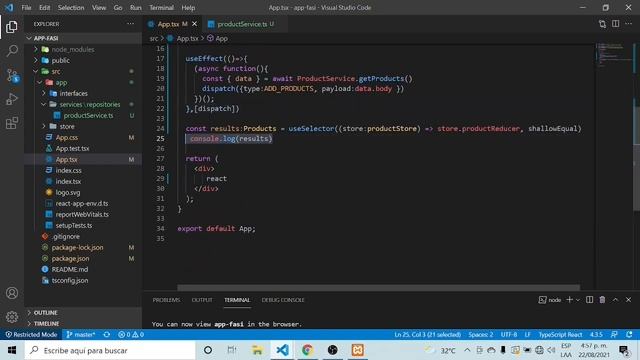Screen dimensions: 640x360
Task: Open the Terminal menu
Action: pyautogui.click(x=161, y=7)
